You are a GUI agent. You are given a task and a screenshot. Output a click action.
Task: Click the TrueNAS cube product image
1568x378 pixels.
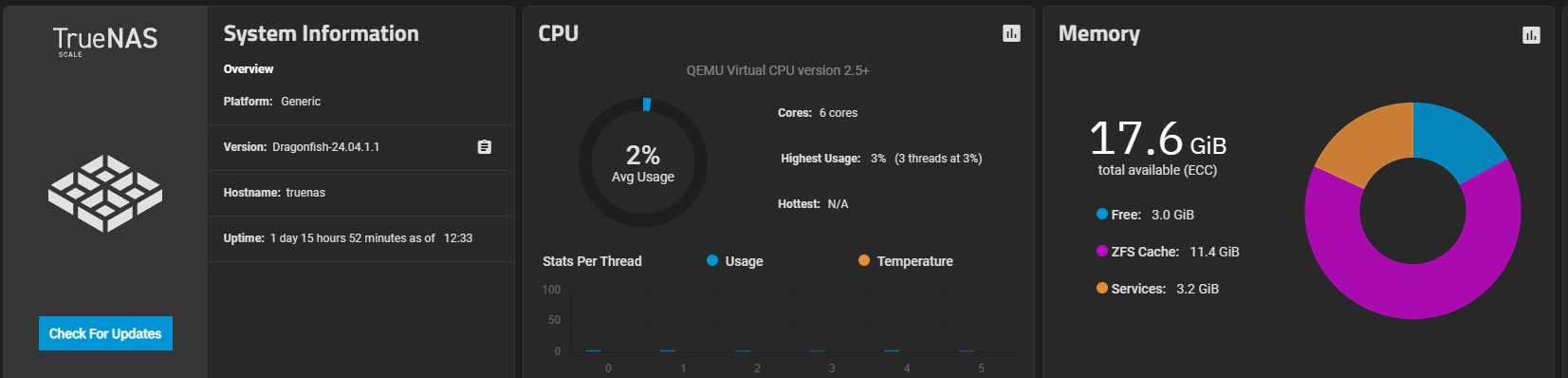click(105, 193)
